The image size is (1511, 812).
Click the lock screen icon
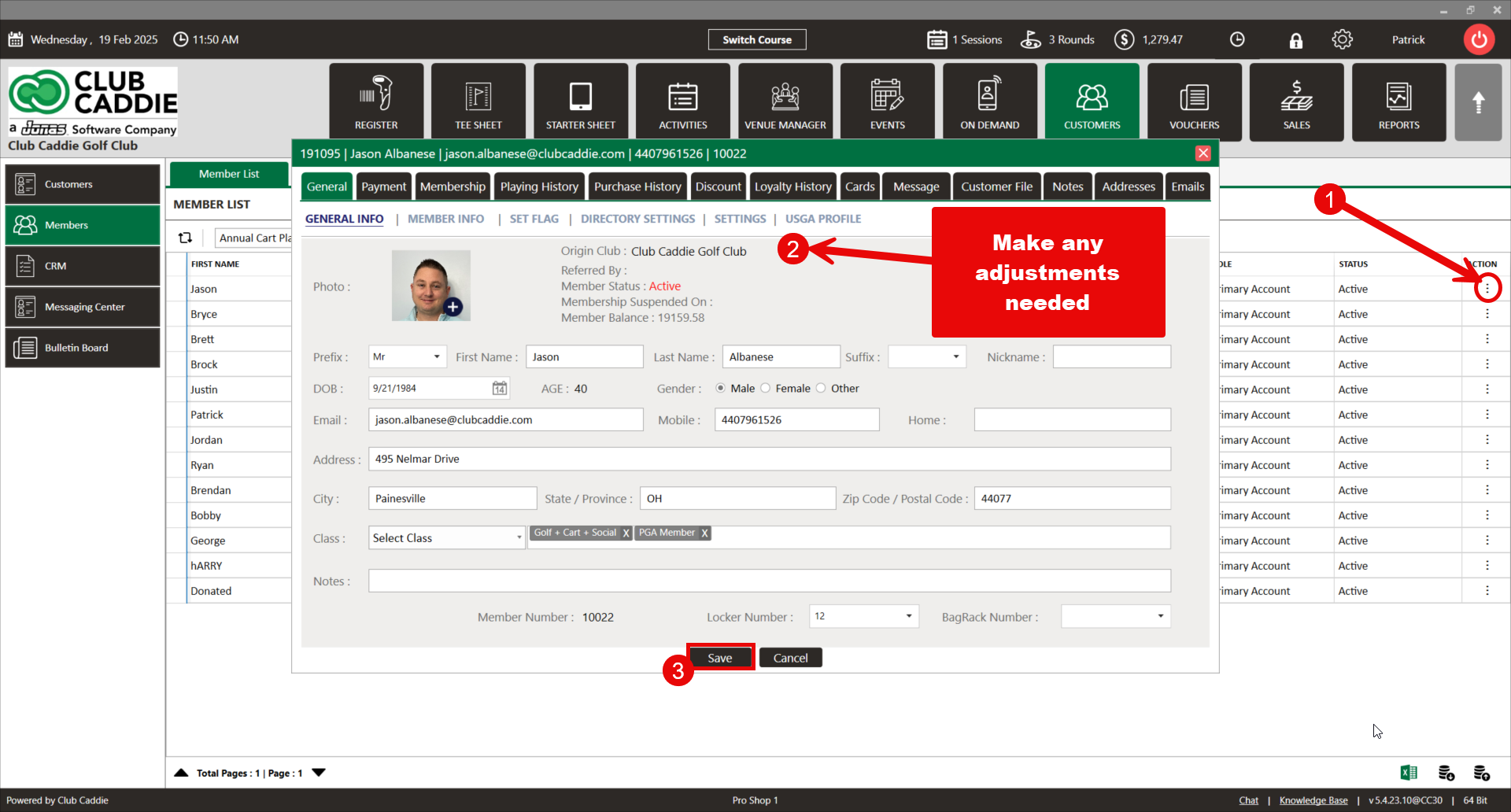pos(1295,40)
